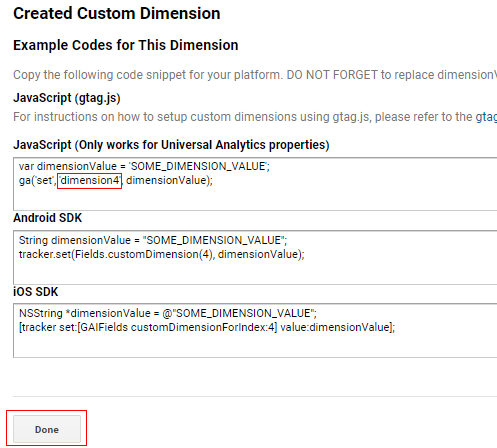The height and width of the screenshot is (448, 497).
Task: Click the JavaScript (gtag.js) subheading
Action: 67,98
